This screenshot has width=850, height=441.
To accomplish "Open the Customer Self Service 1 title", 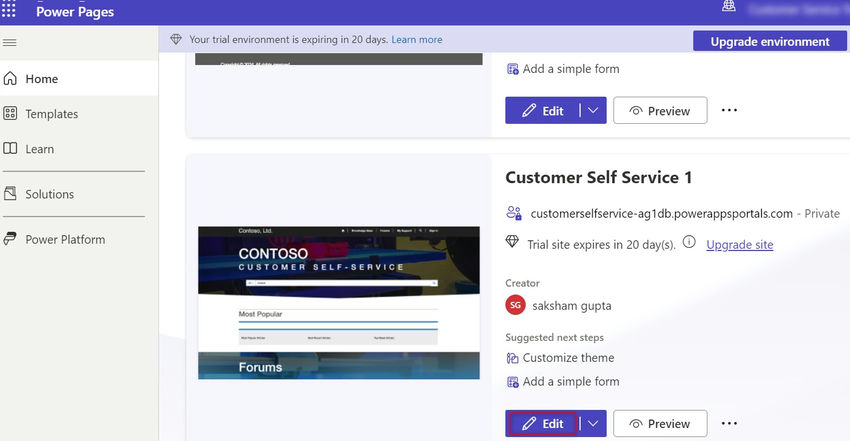I will pyautogui.click(x=598, y=178).
